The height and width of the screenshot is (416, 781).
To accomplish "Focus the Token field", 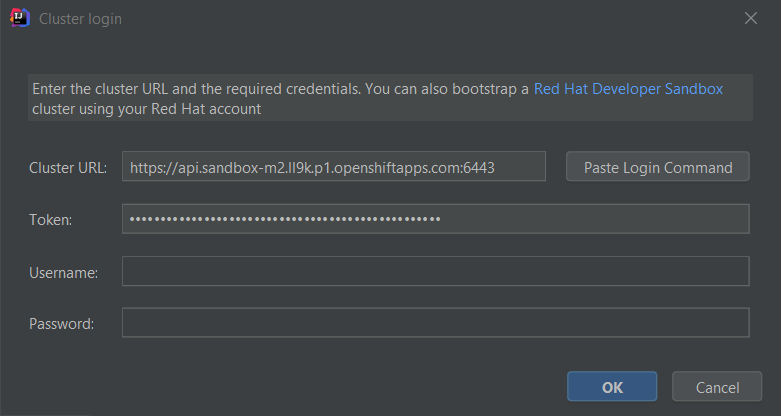I will coord(436,219).
